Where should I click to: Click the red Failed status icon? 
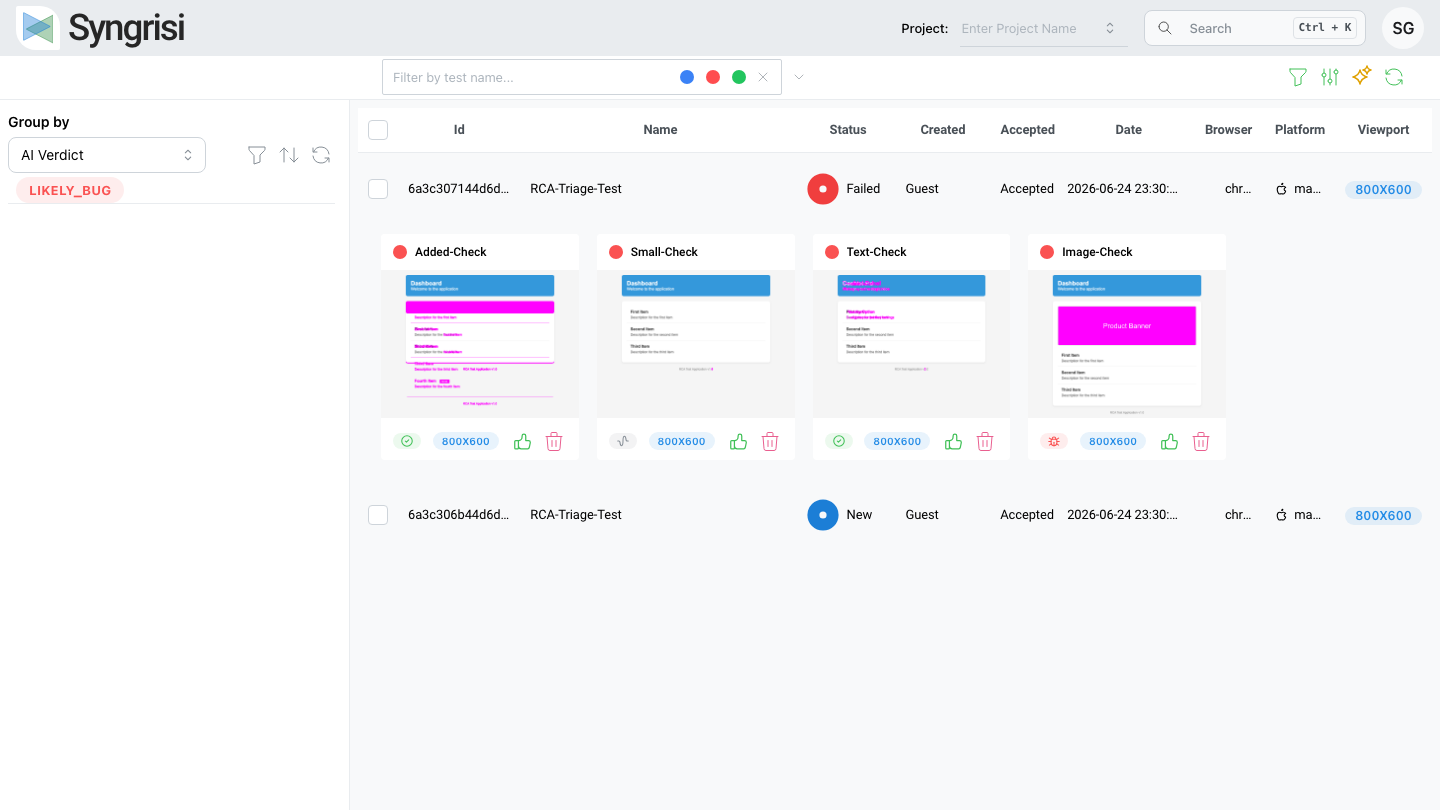(823, 188)
